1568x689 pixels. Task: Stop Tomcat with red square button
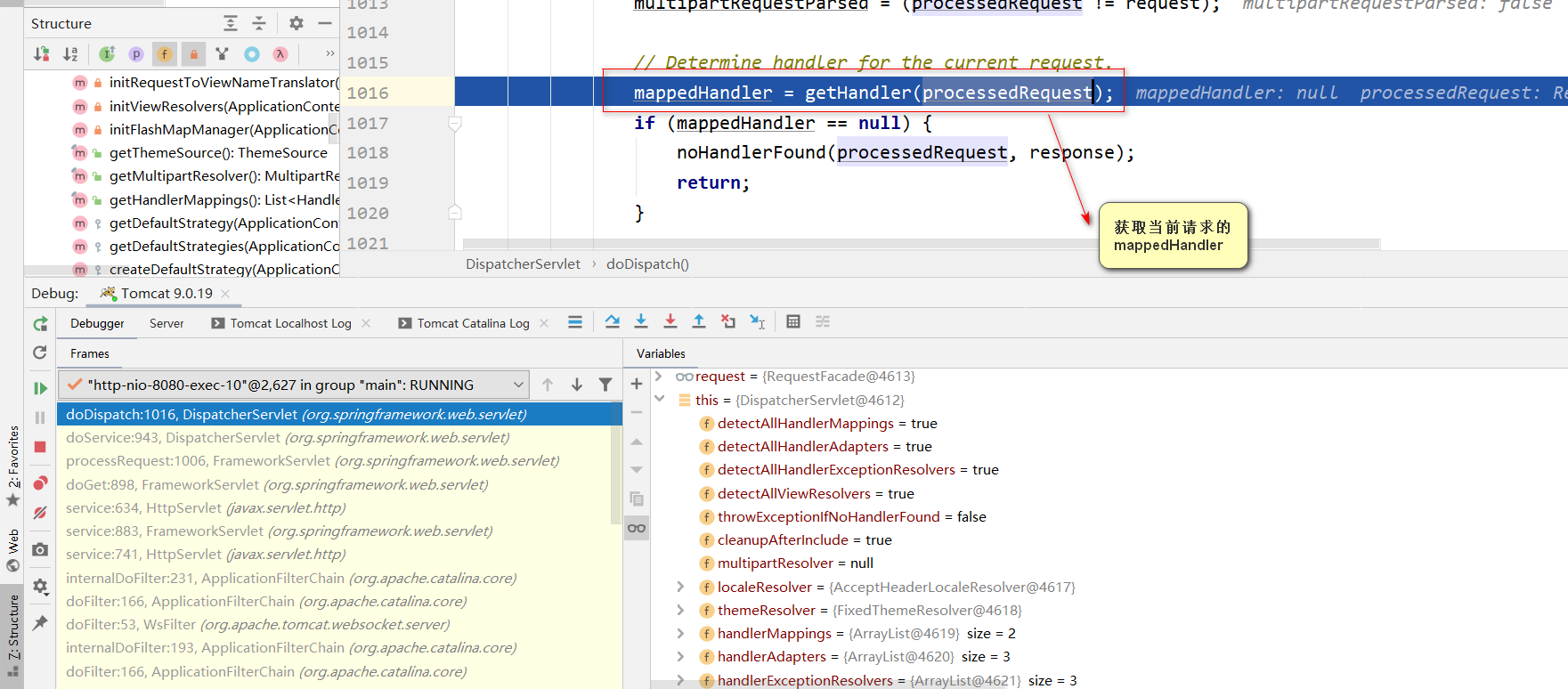(40, 447)
